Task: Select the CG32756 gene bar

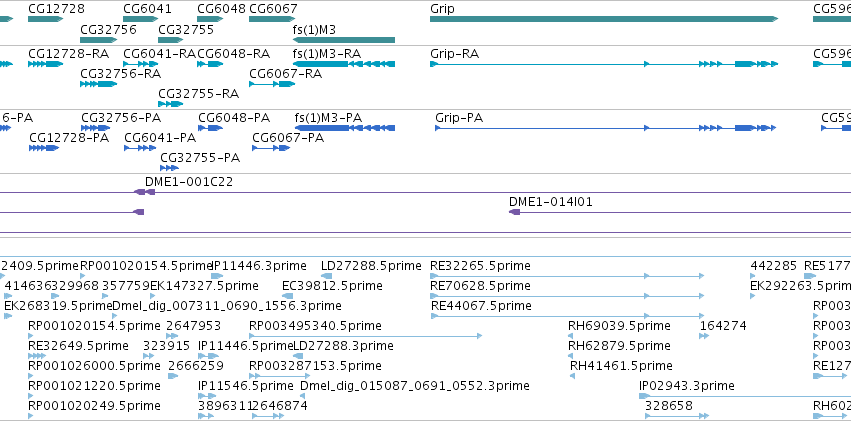Action: (98, 40)
